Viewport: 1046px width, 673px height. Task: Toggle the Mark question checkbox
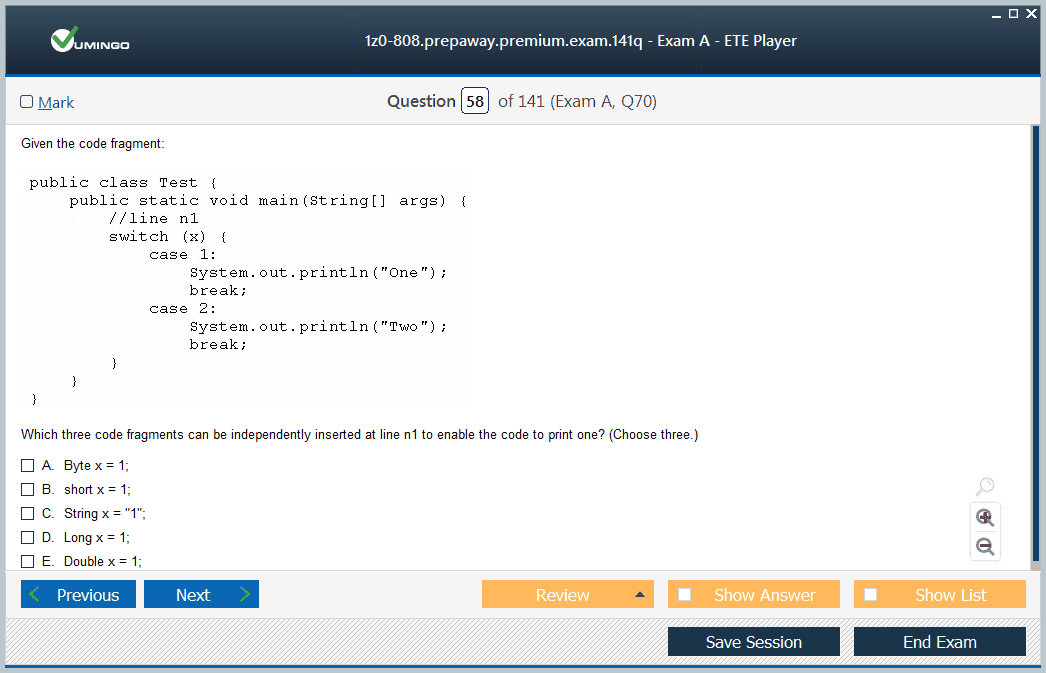[x=27, y=102]
